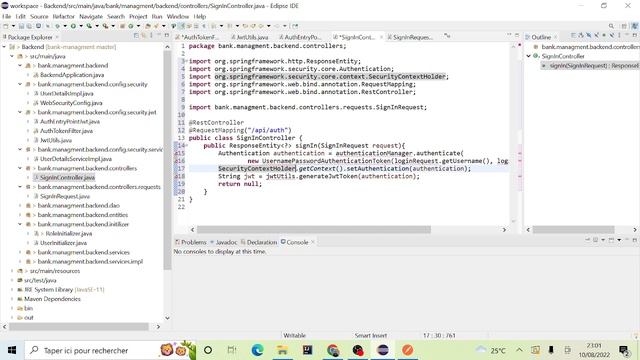
Task: Open Chrome from taskbar
Action: tap(333, 350)
